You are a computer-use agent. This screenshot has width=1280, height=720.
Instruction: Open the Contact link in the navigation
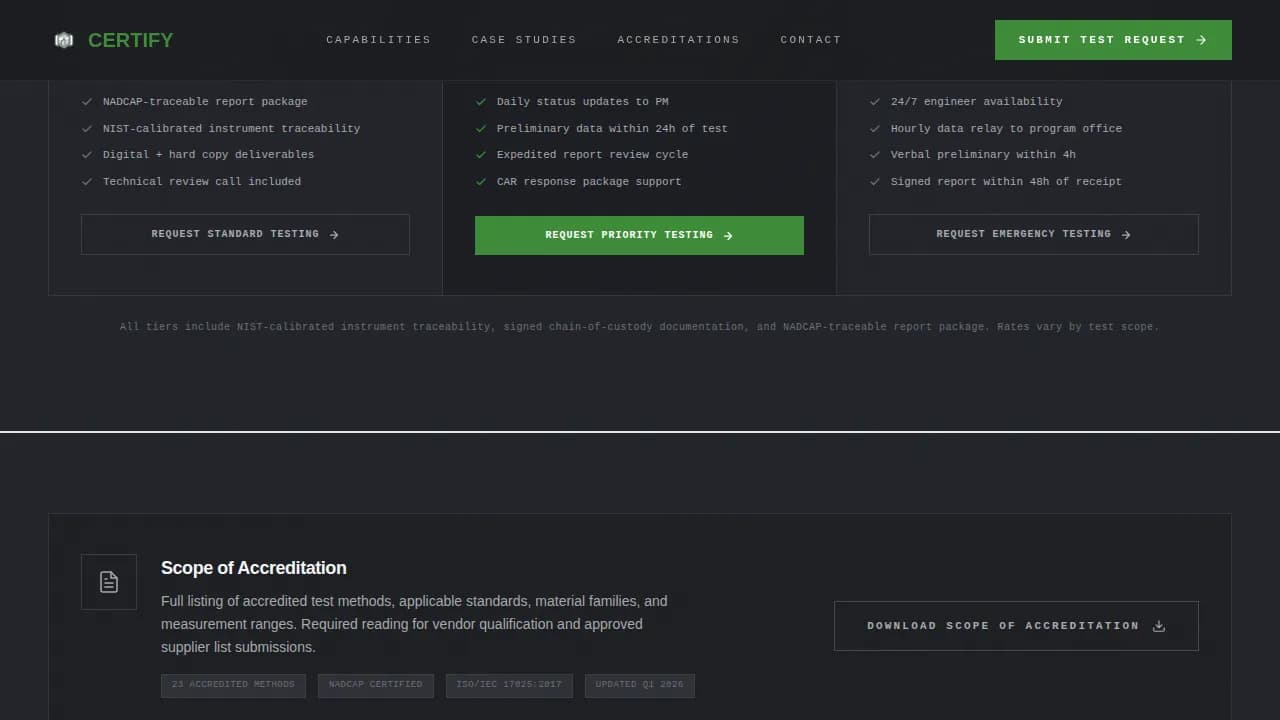pyautogui.click(x=811, y=39)
